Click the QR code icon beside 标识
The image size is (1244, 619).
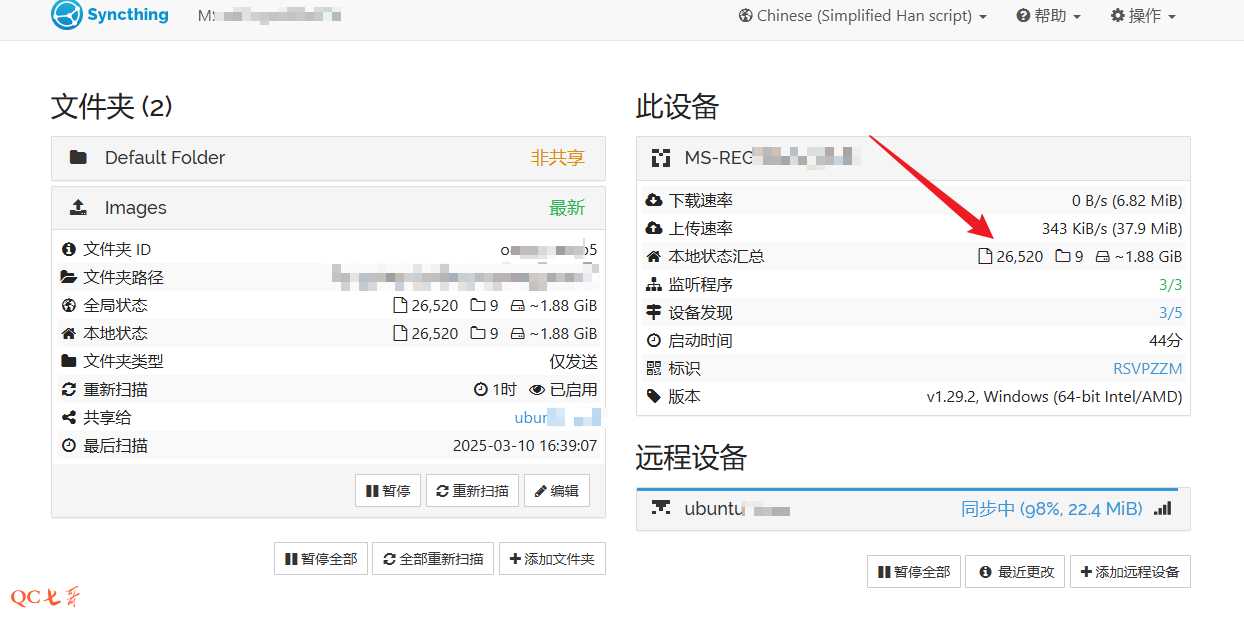pos(654,369)
